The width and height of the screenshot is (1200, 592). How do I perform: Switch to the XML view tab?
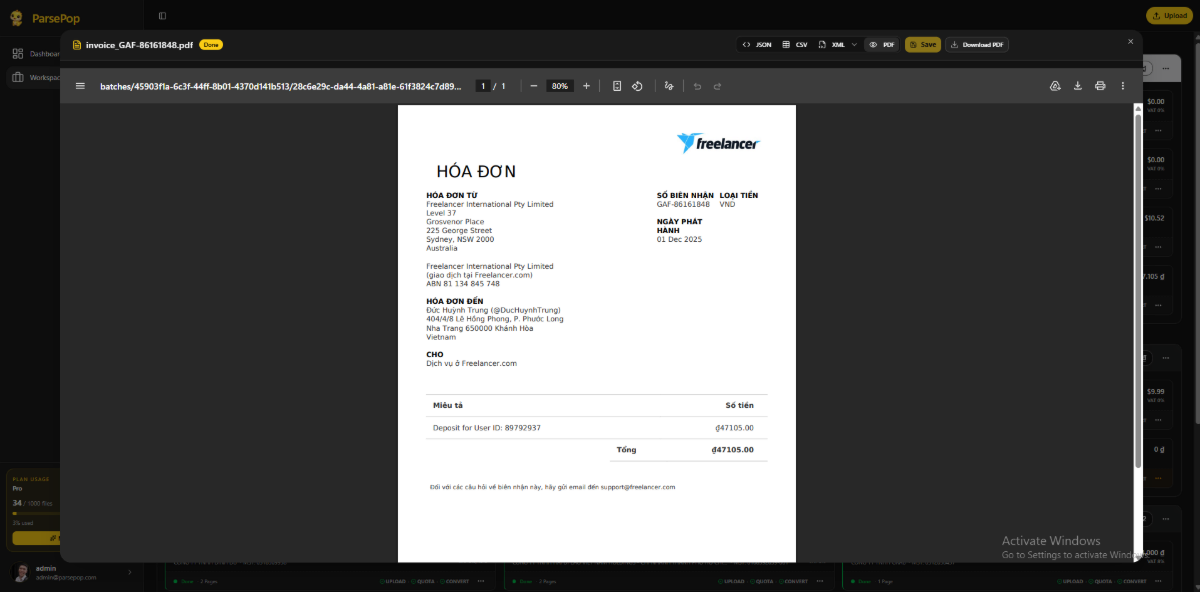click(832, 45)
